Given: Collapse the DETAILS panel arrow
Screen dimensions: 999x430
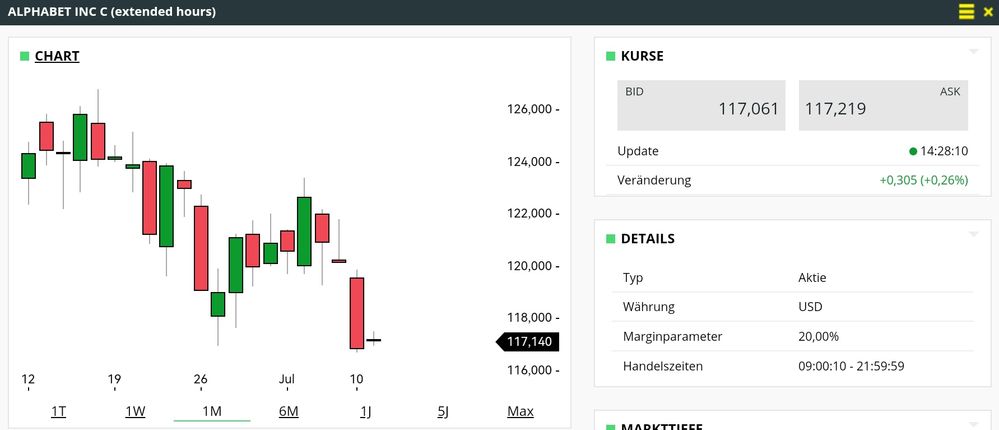Looking at the screenshot, I should coord(973,234).
